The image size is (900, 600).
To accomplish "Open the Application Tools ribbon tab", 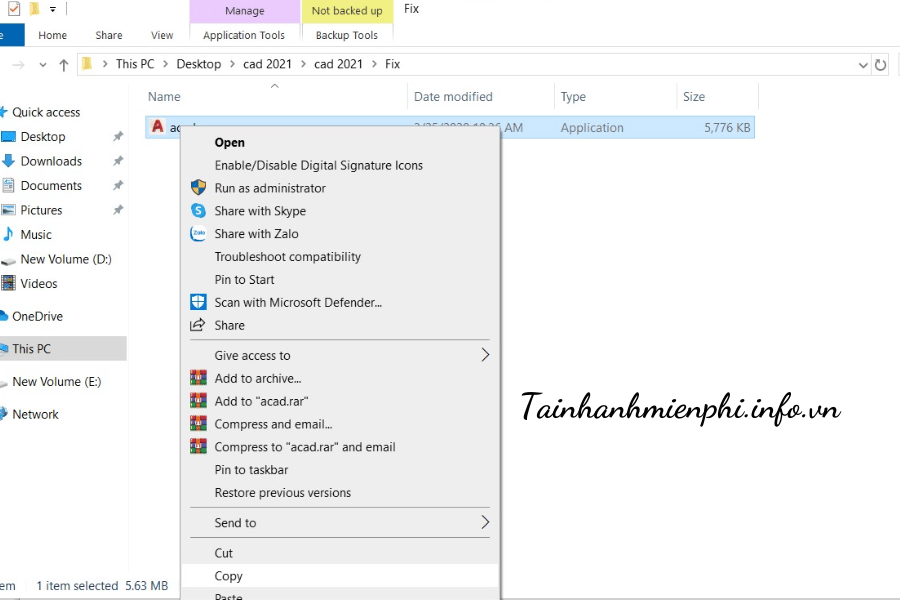I will [244, 35].
